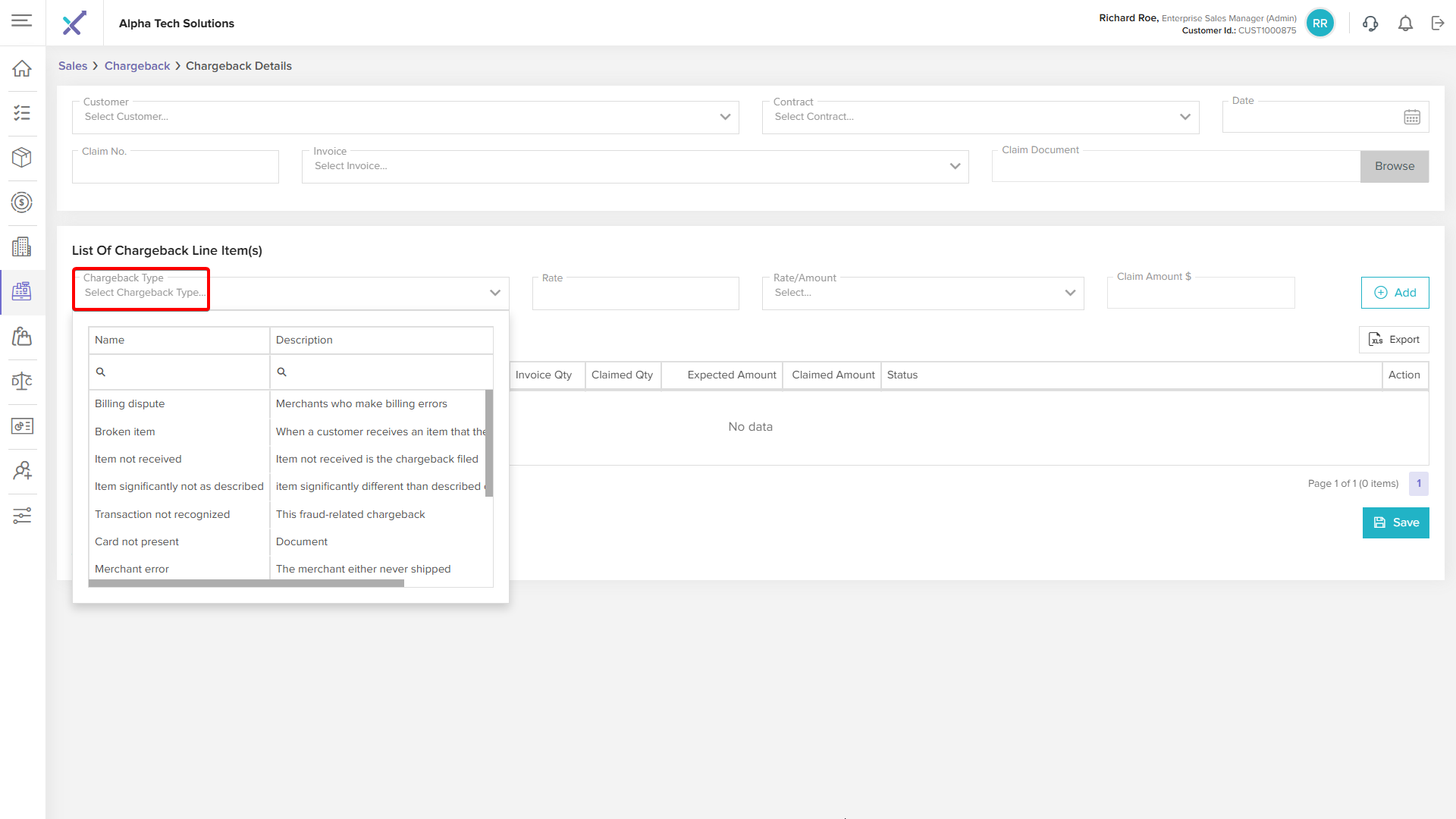Click the Browse button
This screenshot has height=819, width=1456.
(1394, 166)
